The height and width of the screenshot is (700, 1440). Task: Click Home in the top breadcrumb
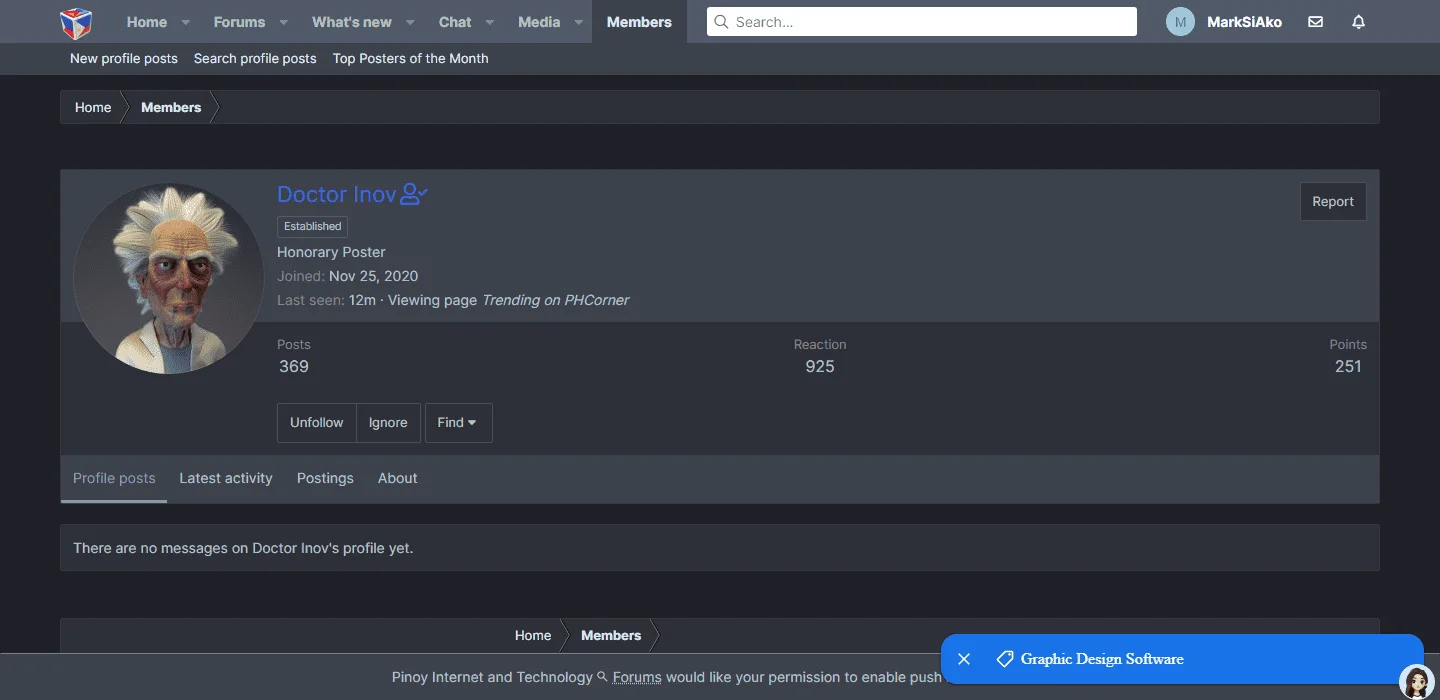click(93, 107)
